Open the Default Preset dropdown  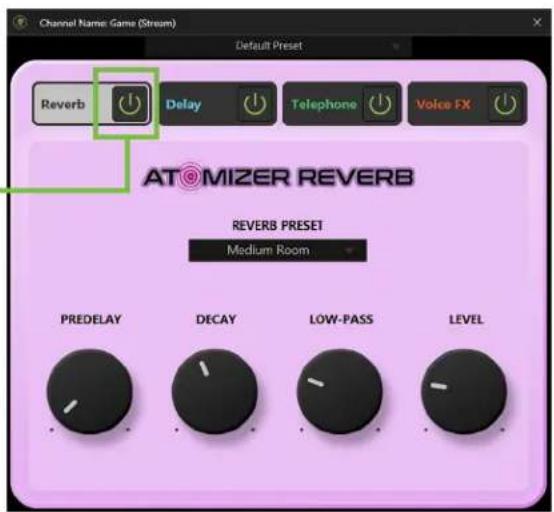click(278, 46)
